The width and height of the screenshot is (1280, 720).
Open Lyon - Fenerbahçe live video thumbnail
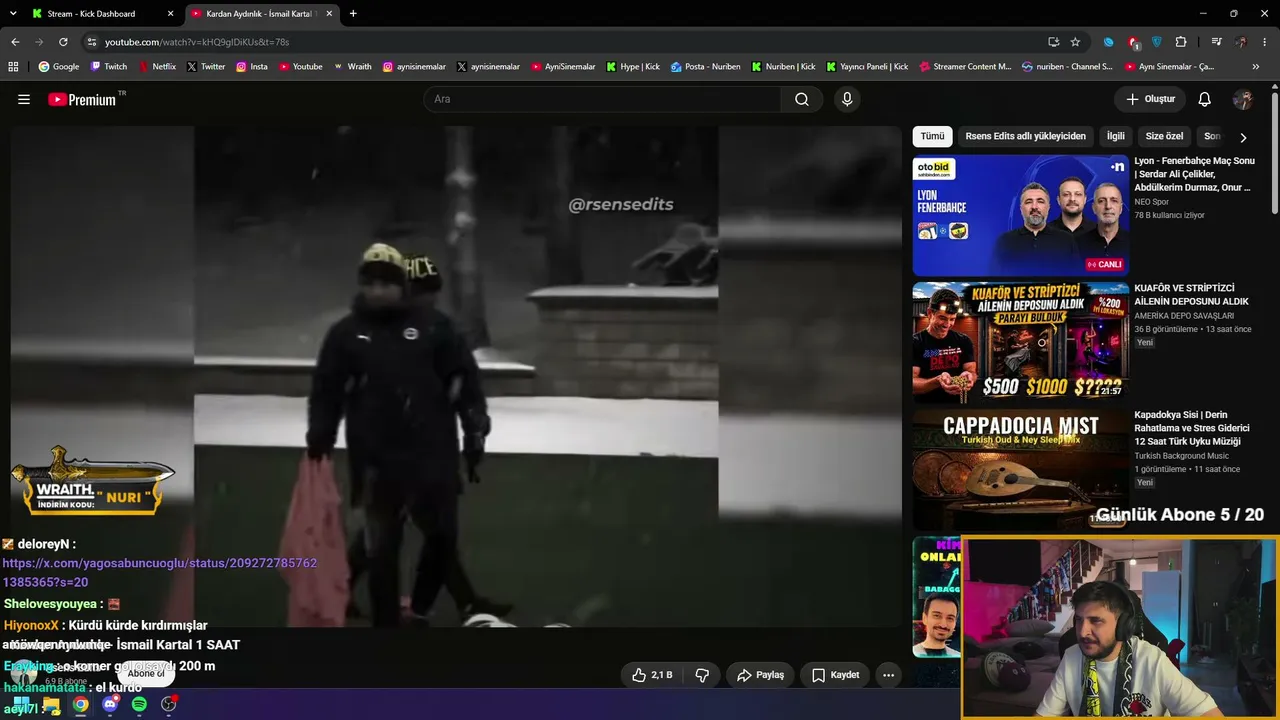pyautogui.click(x=1021, y=215)
